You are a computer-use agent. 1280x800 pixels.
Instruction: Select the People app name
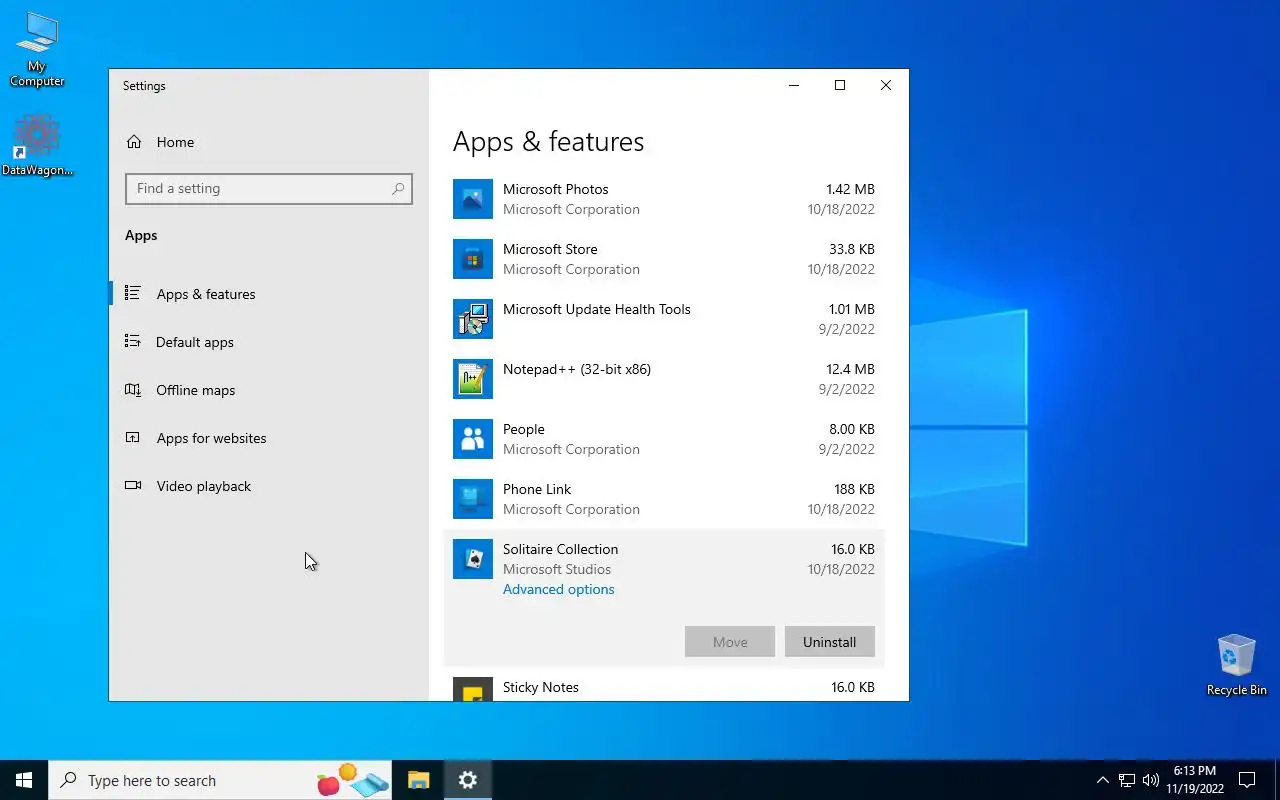point(523,429)
